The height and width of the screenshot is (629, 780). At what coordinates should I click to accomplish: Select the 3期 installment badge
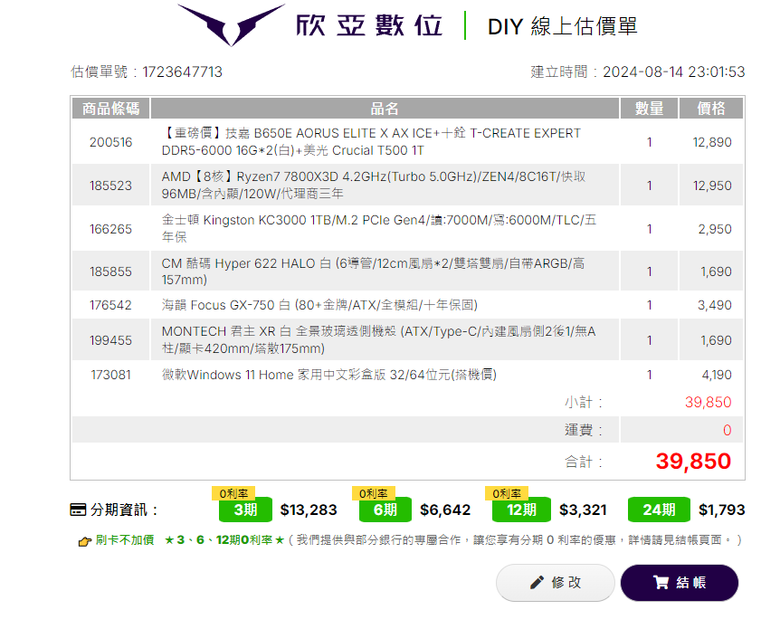click(x=245, y=510)
